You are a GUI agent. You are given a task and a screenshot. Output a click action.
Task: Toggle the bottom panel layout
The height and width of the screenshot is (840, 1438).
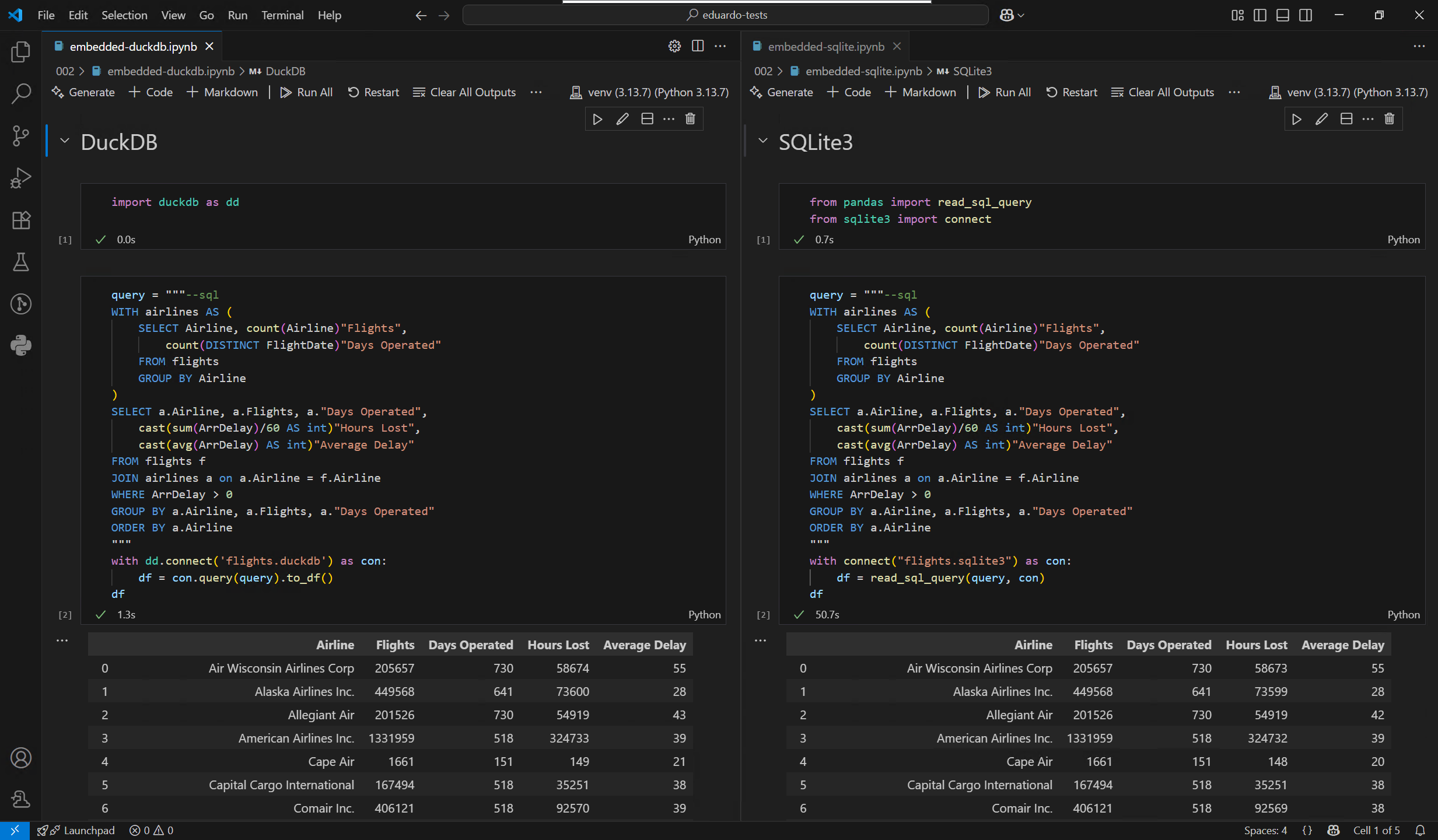point(1282,15)
